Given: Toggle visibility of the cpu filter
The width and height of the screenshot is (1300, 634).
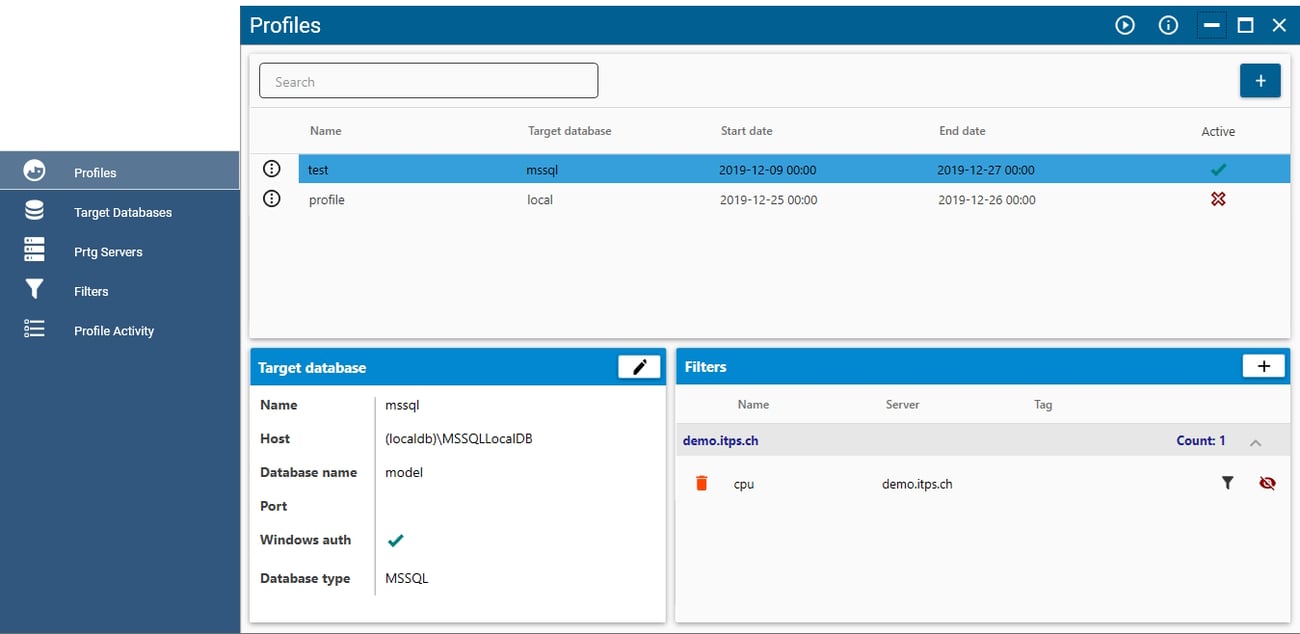Looking at the screenshot, I should [1267, 483].
